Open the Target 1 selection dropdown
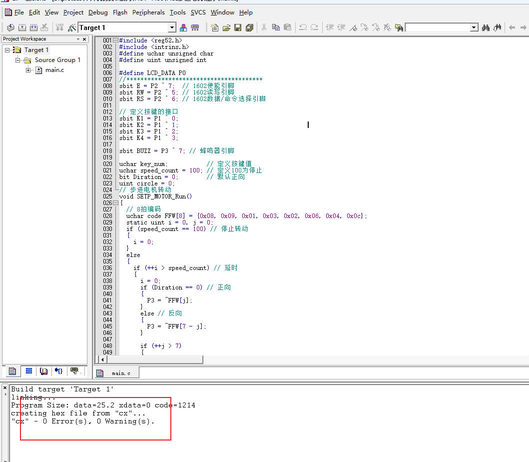This screenshot has width=529, height=462. [172, 28]
